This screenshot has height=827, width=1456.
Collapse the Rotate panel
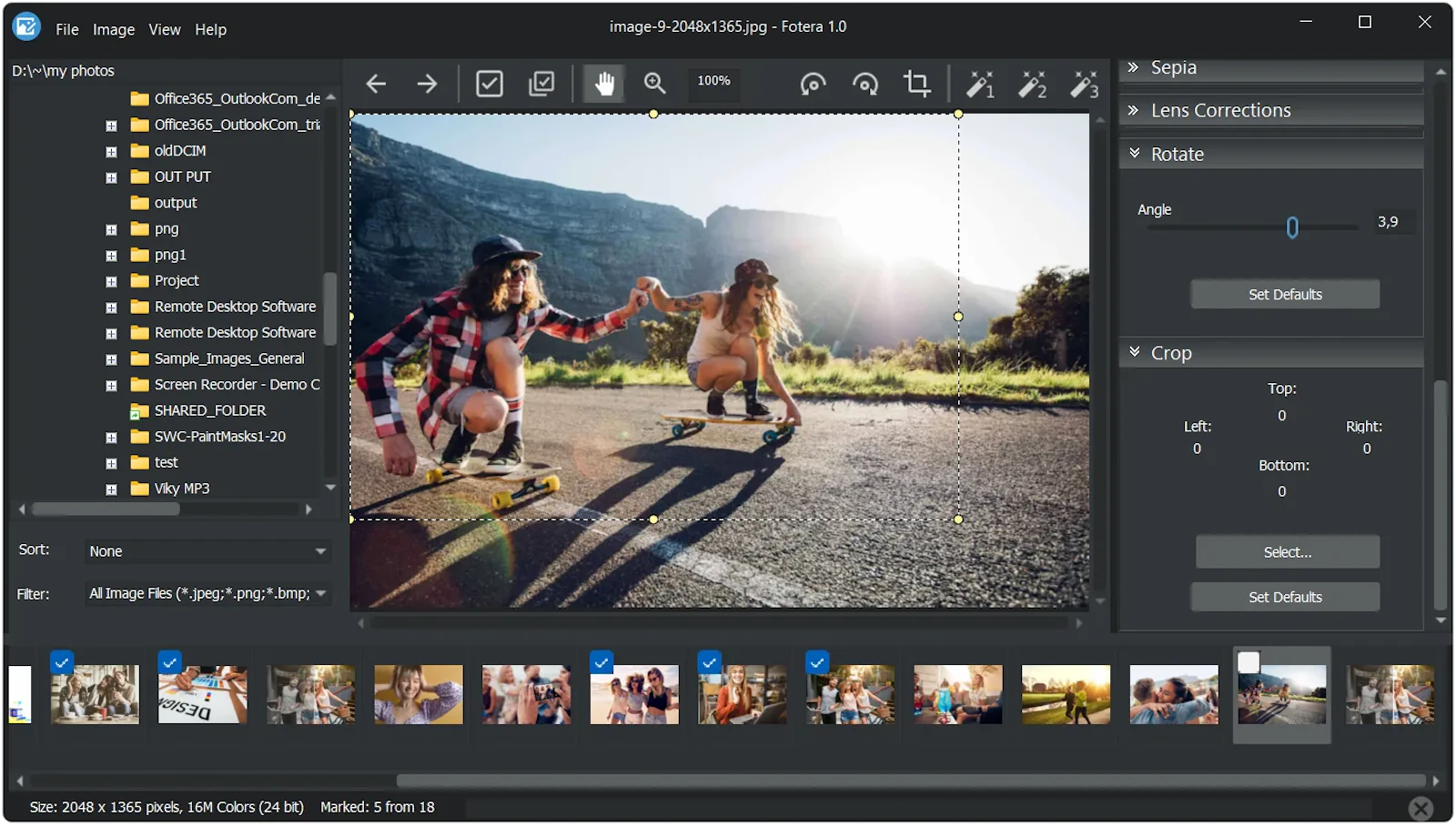pyautogui.click(x=1270, y=154)
